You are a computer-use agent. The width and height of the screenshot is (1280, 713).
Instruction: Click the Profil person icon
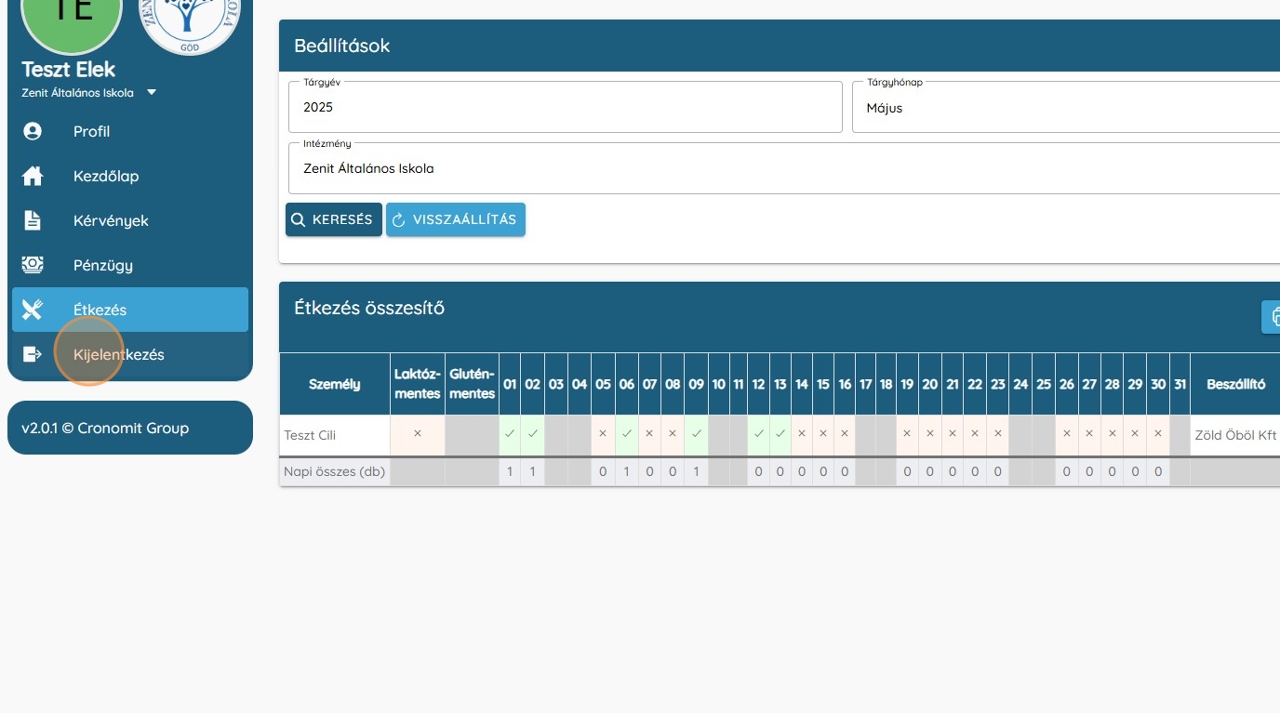(x=32, y=131)
